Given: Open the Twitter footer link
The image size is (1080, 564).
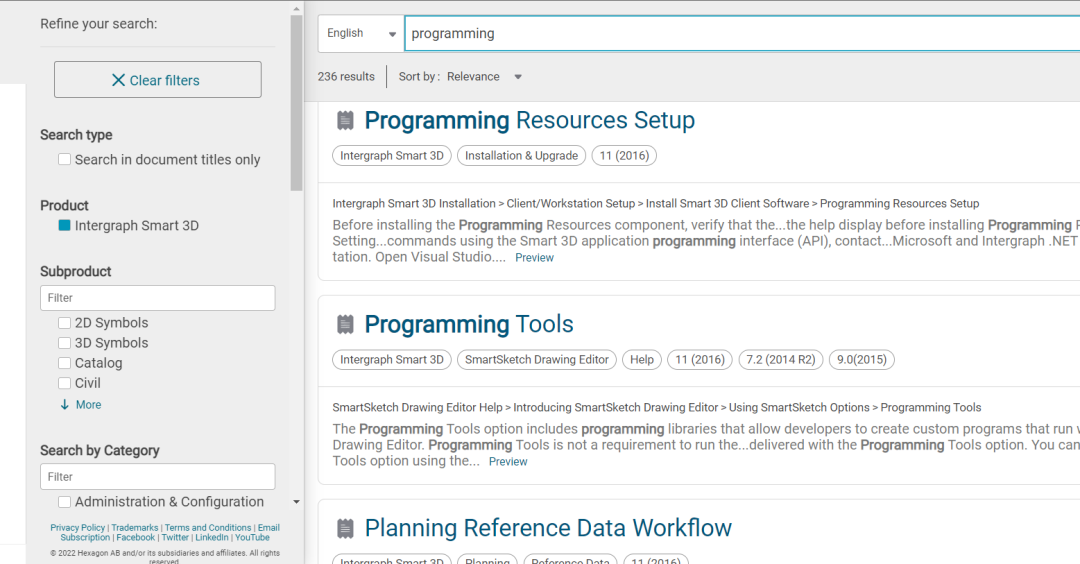Looking at the screenshot, I should click(175, 537).
